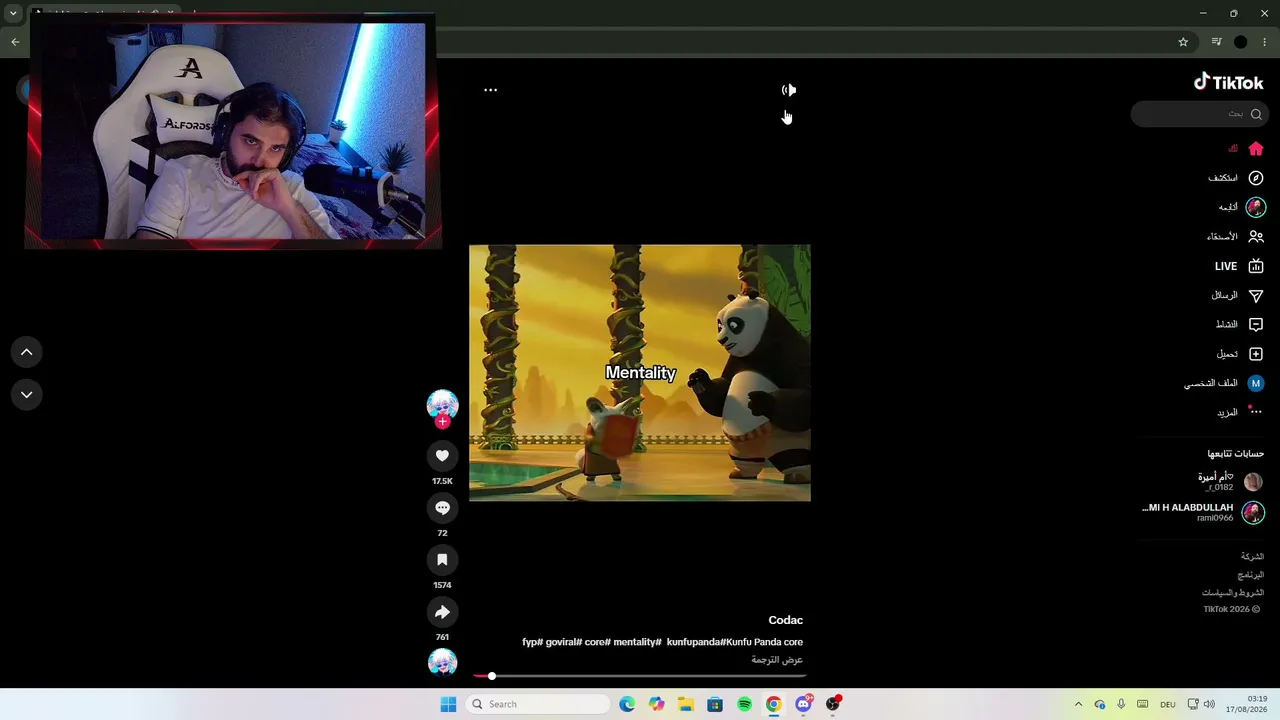The image size is (1280, 720).
Task: Open File Explorer from taskbar
Action: (x=686, y=704)
